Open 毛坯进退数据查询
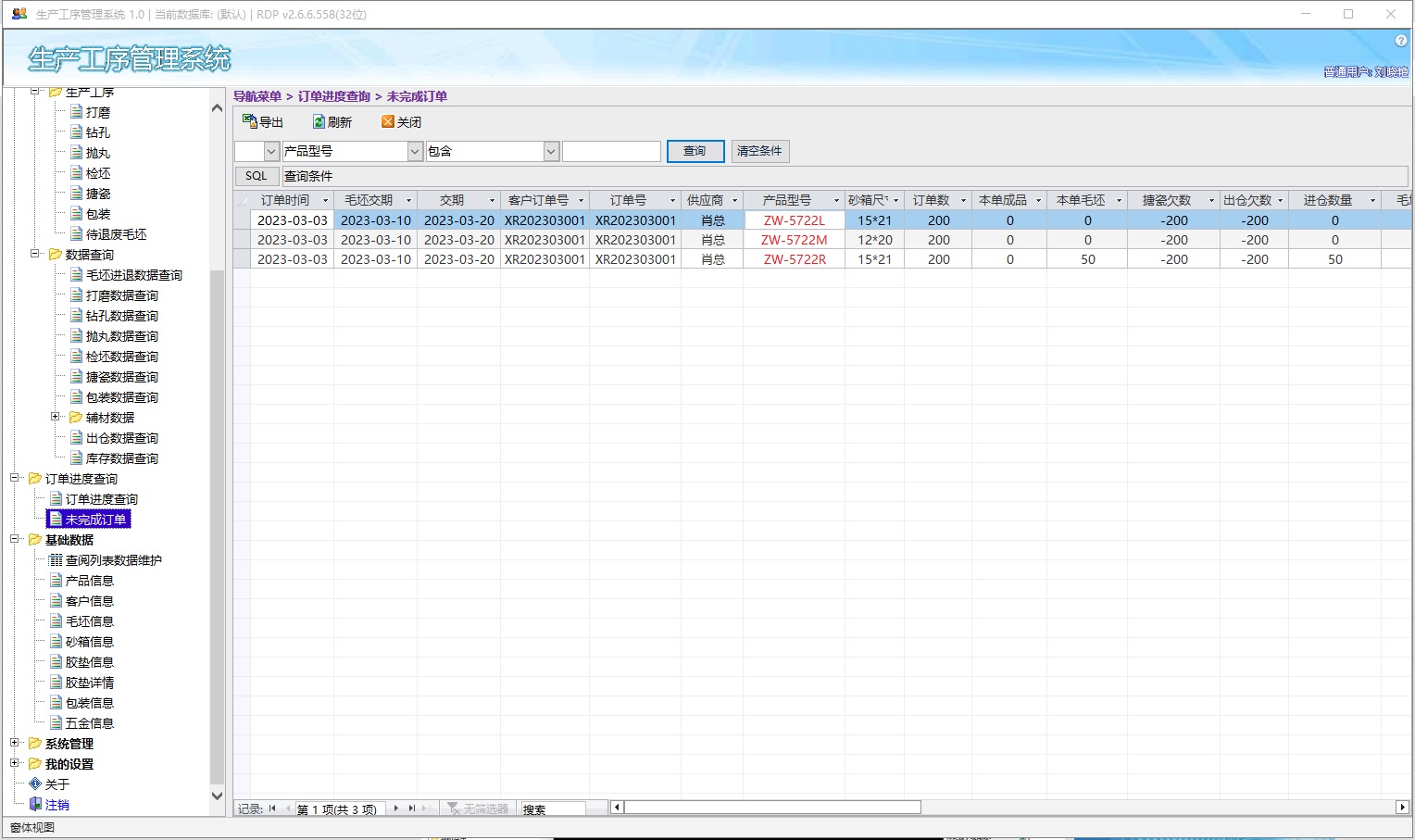Viewport: 1415px width, 840px height. pyautogui.click(x=133, y=275)
